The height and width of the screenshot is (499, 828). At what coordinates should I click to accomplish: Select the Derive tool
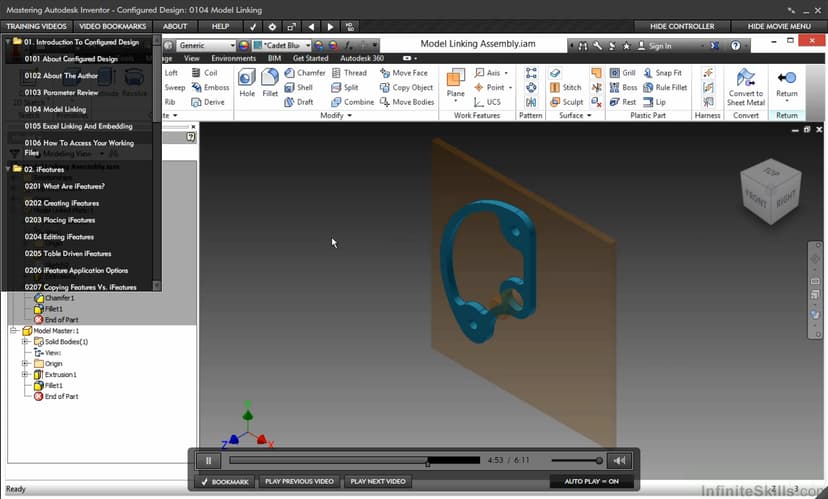click(x=208, y=102)
